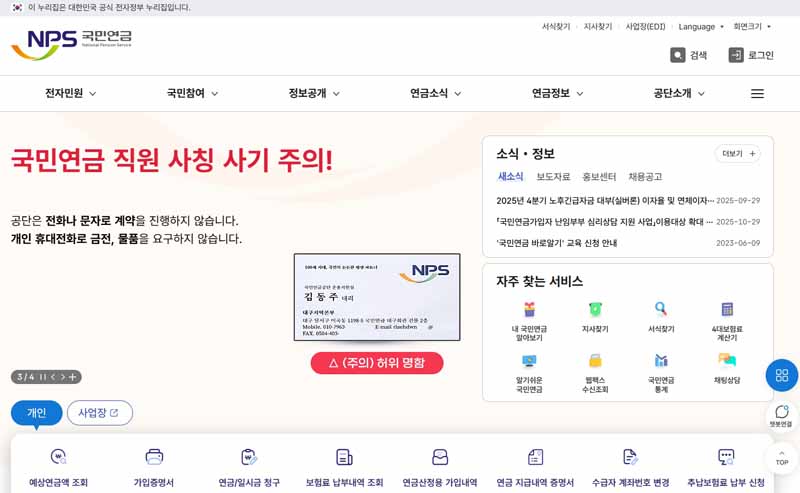Open 연금산정용 가입내역 icon
The width and height of the screenshot is (800, 493).
click(440, 457)
